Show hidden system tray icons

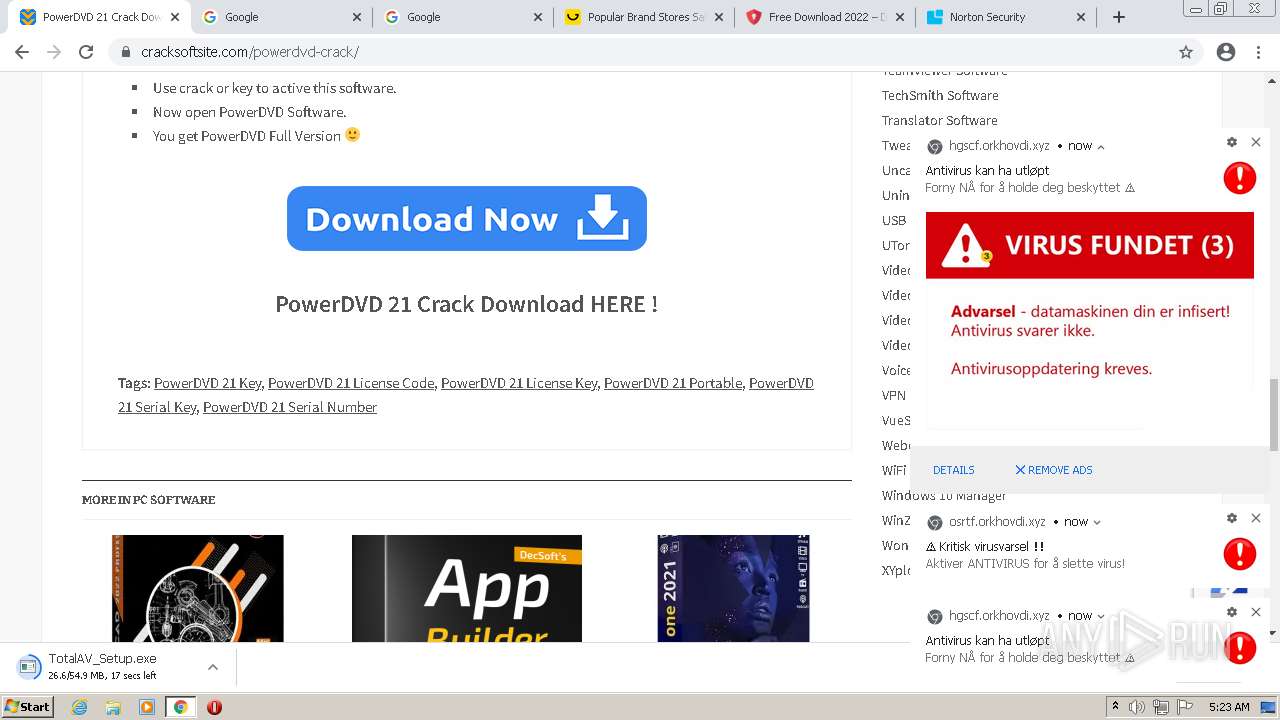(1115, 707)
